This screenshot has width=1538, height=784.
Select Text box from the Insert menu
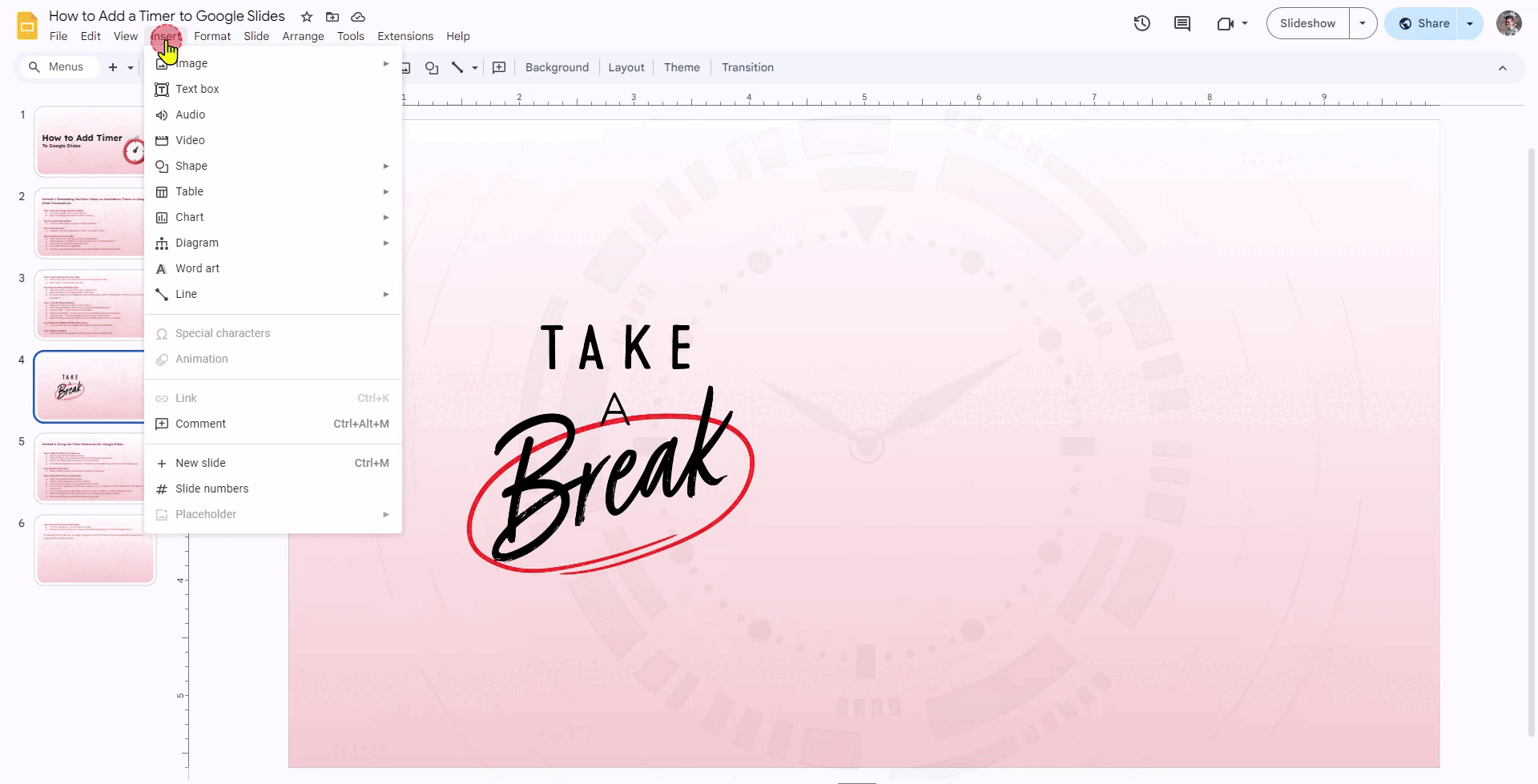point(197,89)
